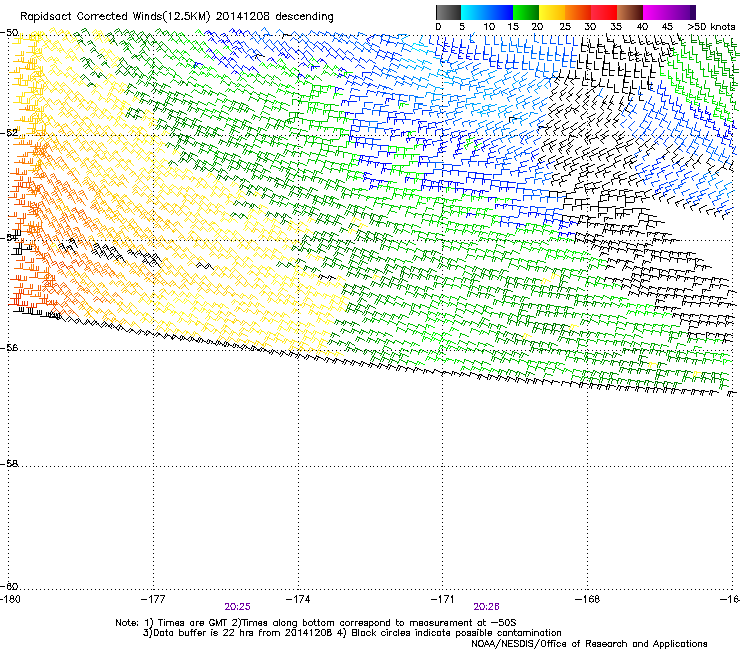740x650 pixels.
Task: Click the cyan 5-10 knots legend swatch
Action: coord(474,12)
